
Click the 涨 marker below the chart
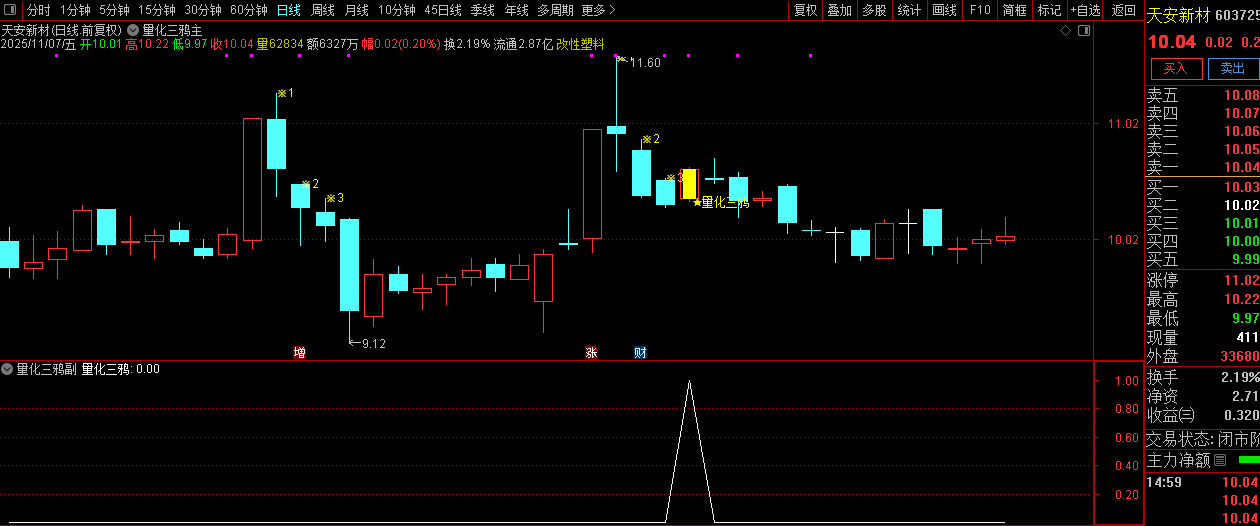pos(591,352)
